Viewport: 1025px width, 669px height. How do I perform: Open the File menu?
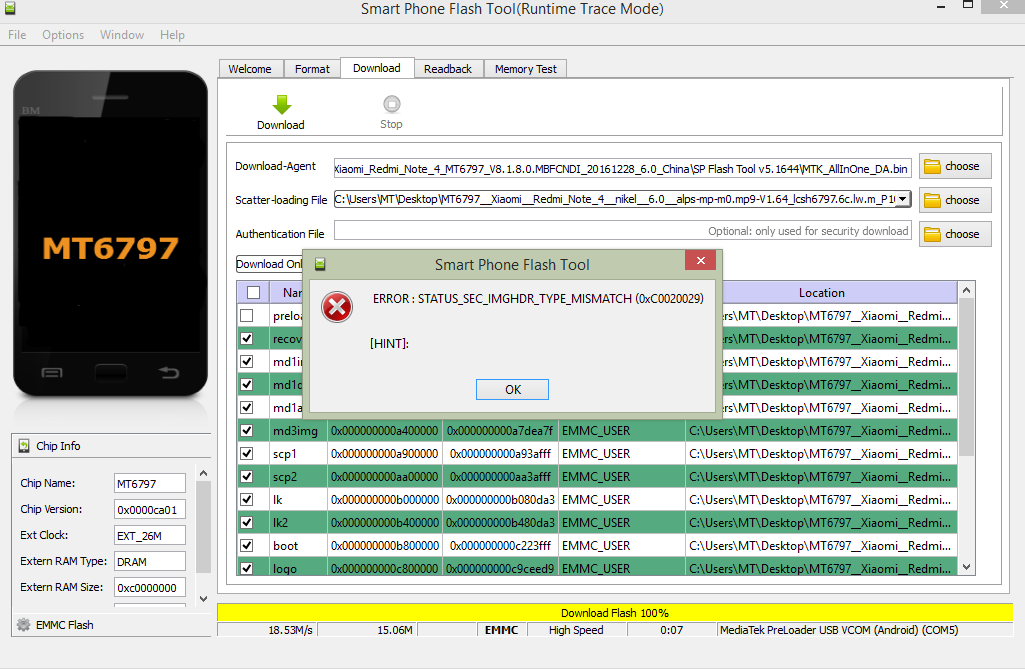[17, 35]
